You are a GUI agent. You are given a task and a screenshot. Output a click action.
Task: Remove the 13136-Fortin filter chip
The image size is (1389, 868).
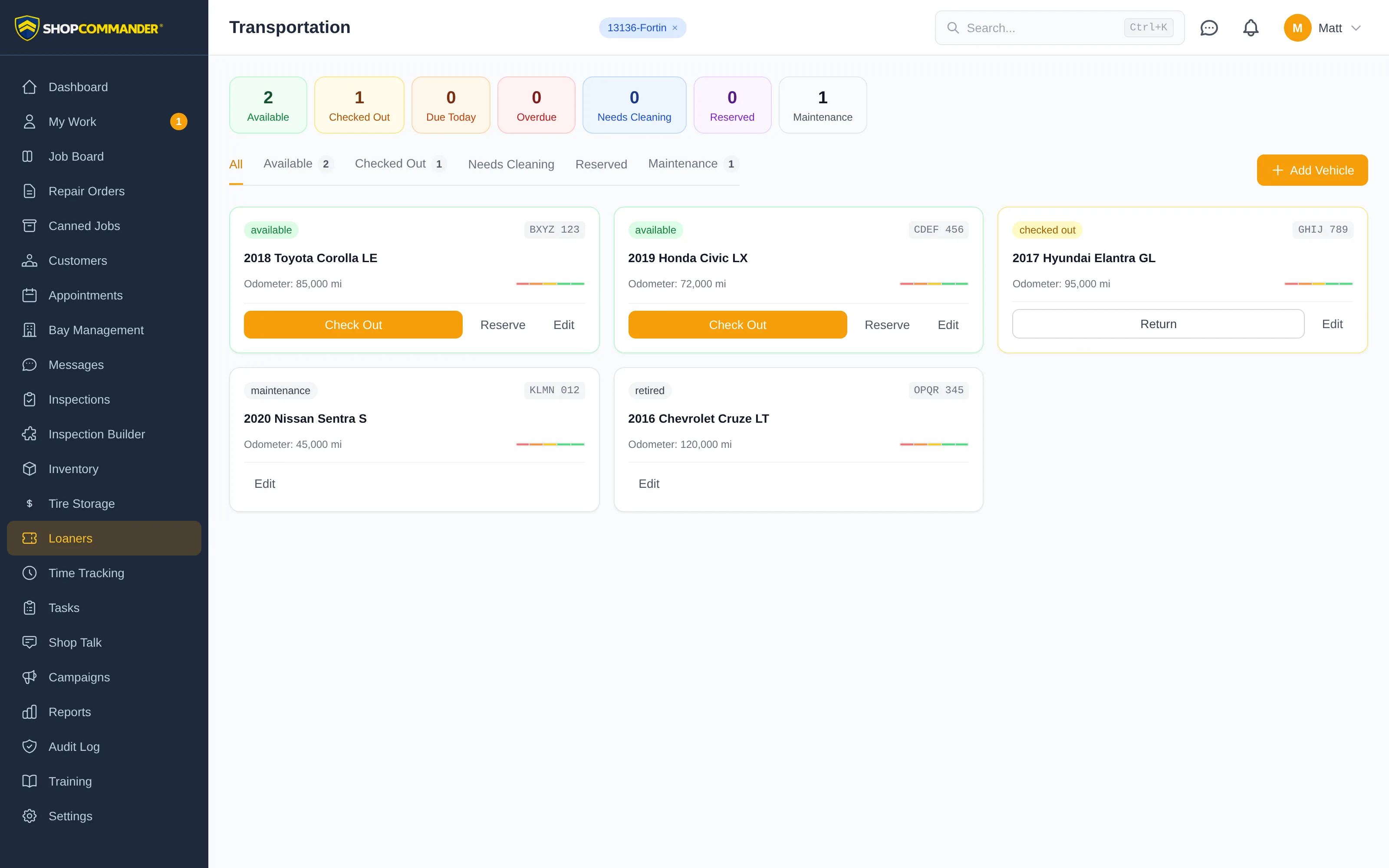[x=675, y=27]
